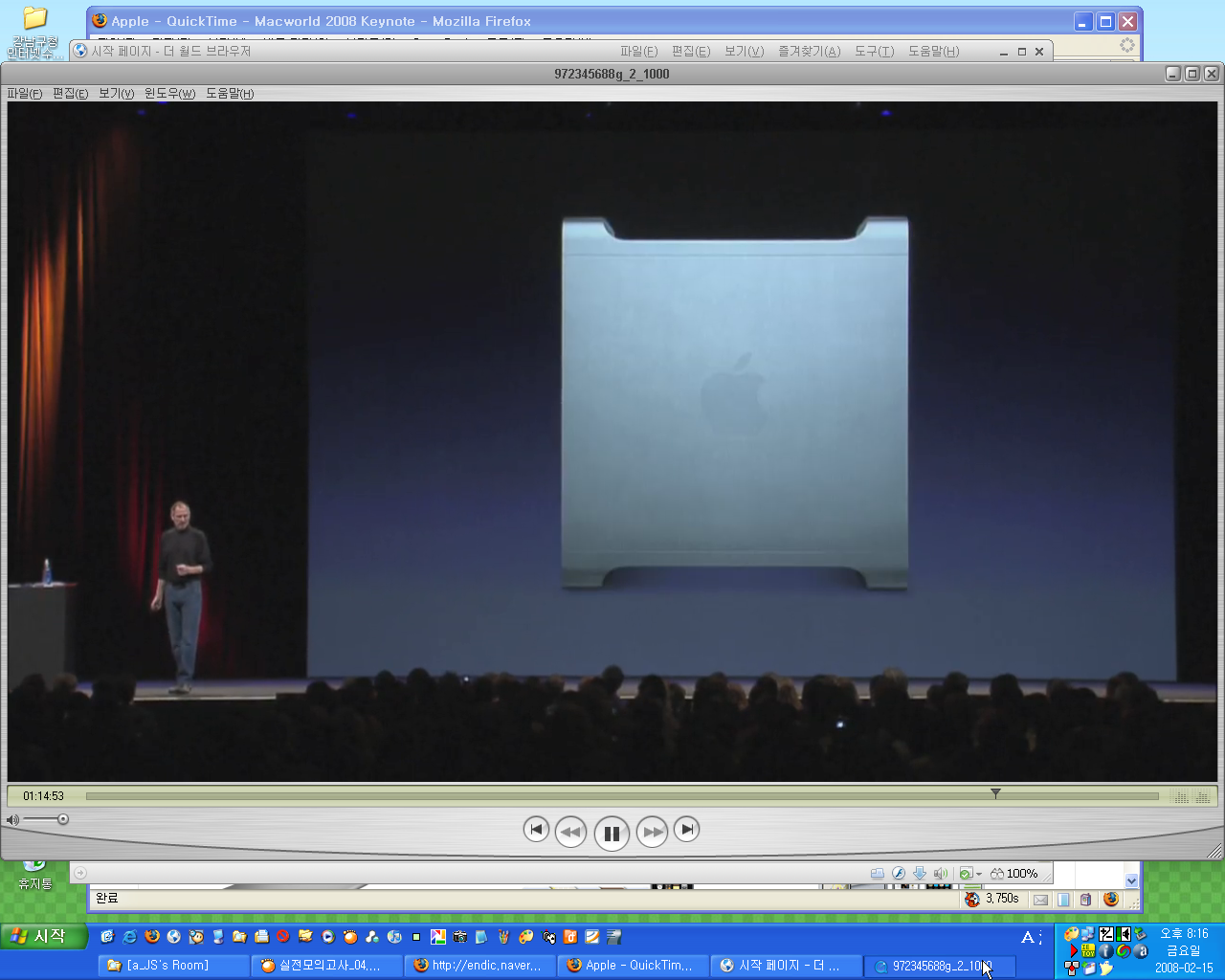1225x980 pixels.
Task: Jump to the end of the movie
Action: coord(686,829)
